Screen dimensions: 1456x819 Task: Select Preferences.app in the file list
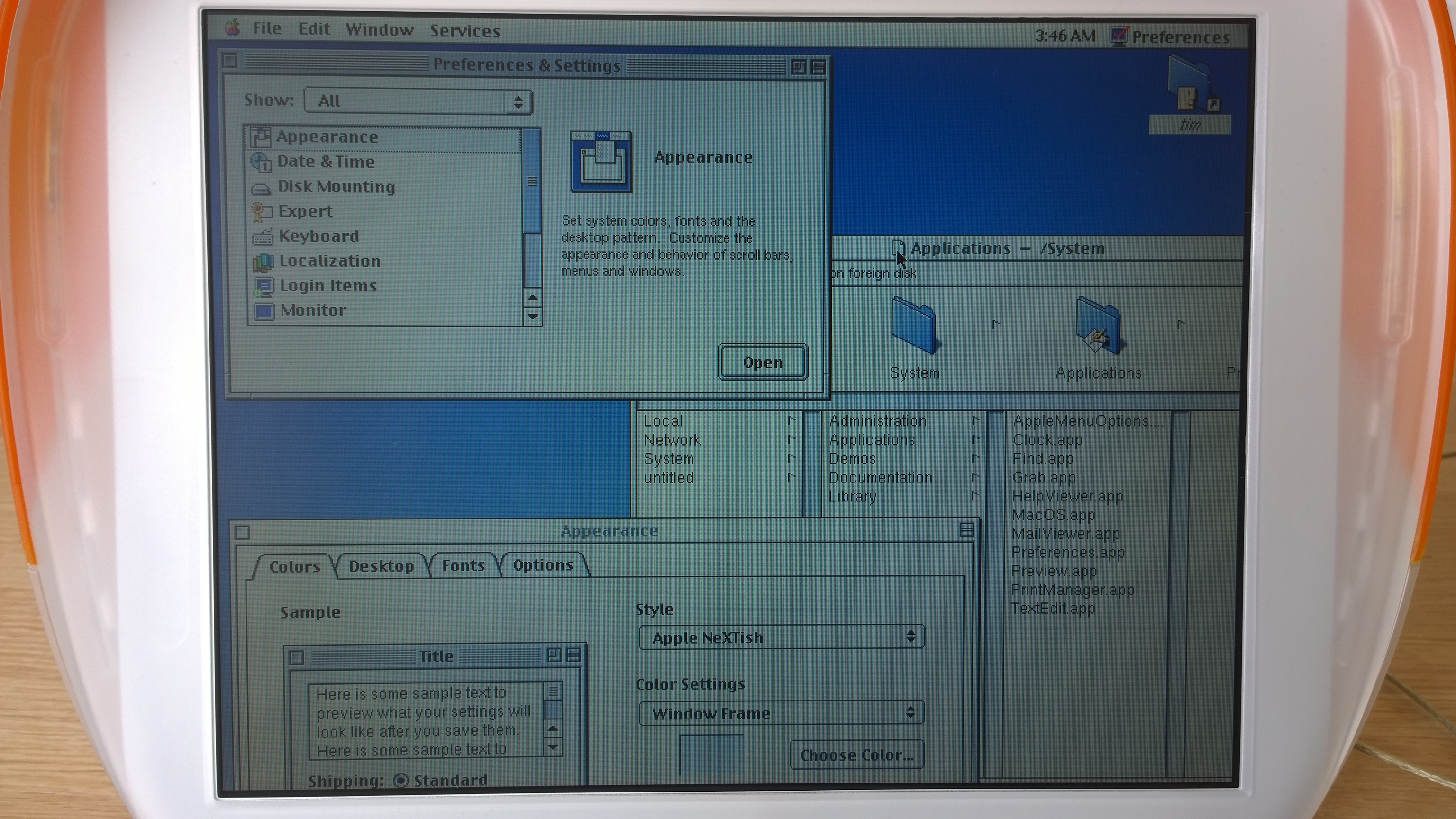[x=1068, y=552]
